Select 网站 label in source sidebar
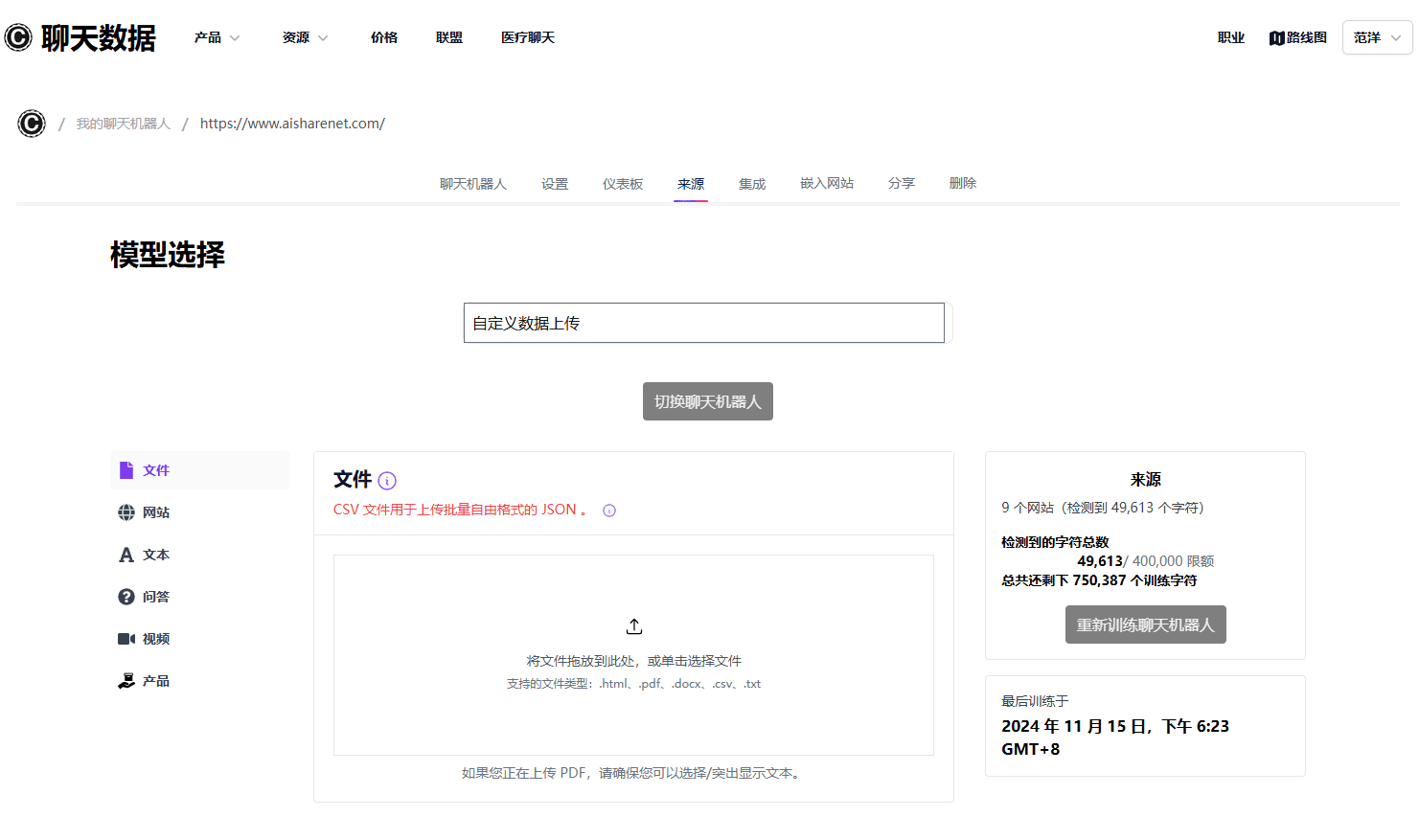Image resolution: width=1419 pixels, height=840 pixels. click(156, 512)
